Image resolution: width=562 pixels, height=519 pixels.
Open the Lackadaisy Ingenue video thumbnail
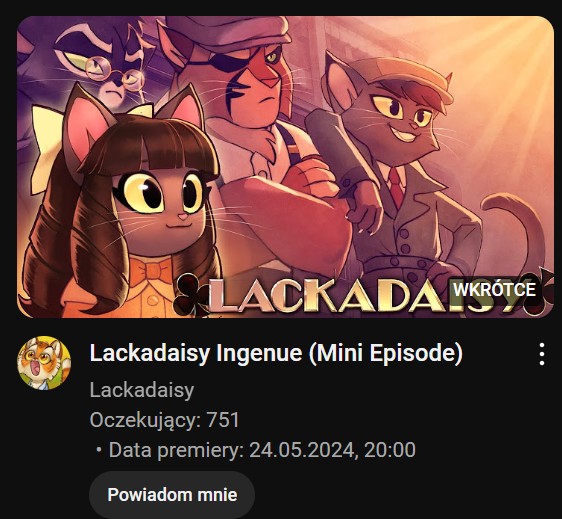285,167
